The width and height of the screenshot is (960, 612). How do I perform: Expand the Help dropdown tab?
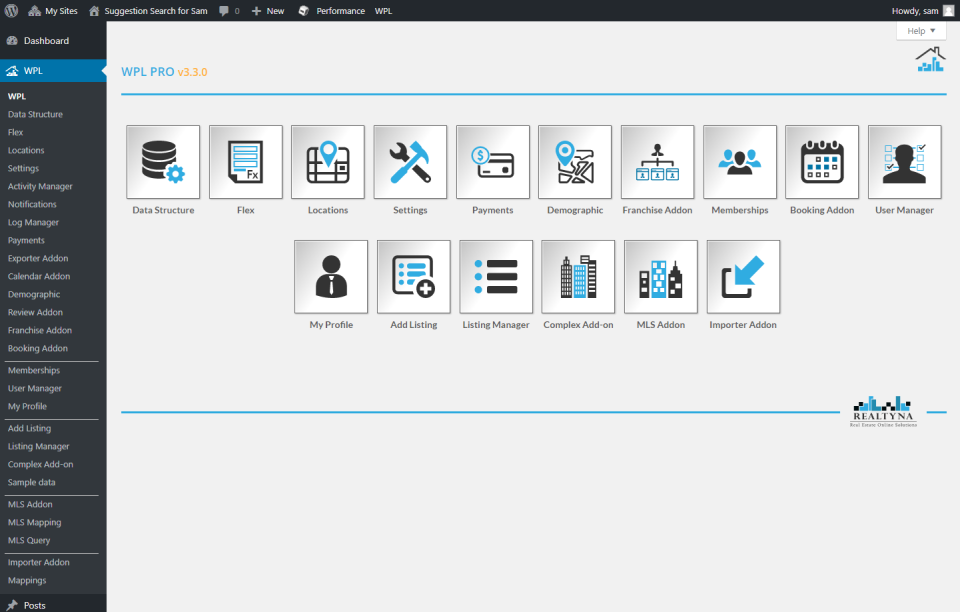(x=921, y=31)
